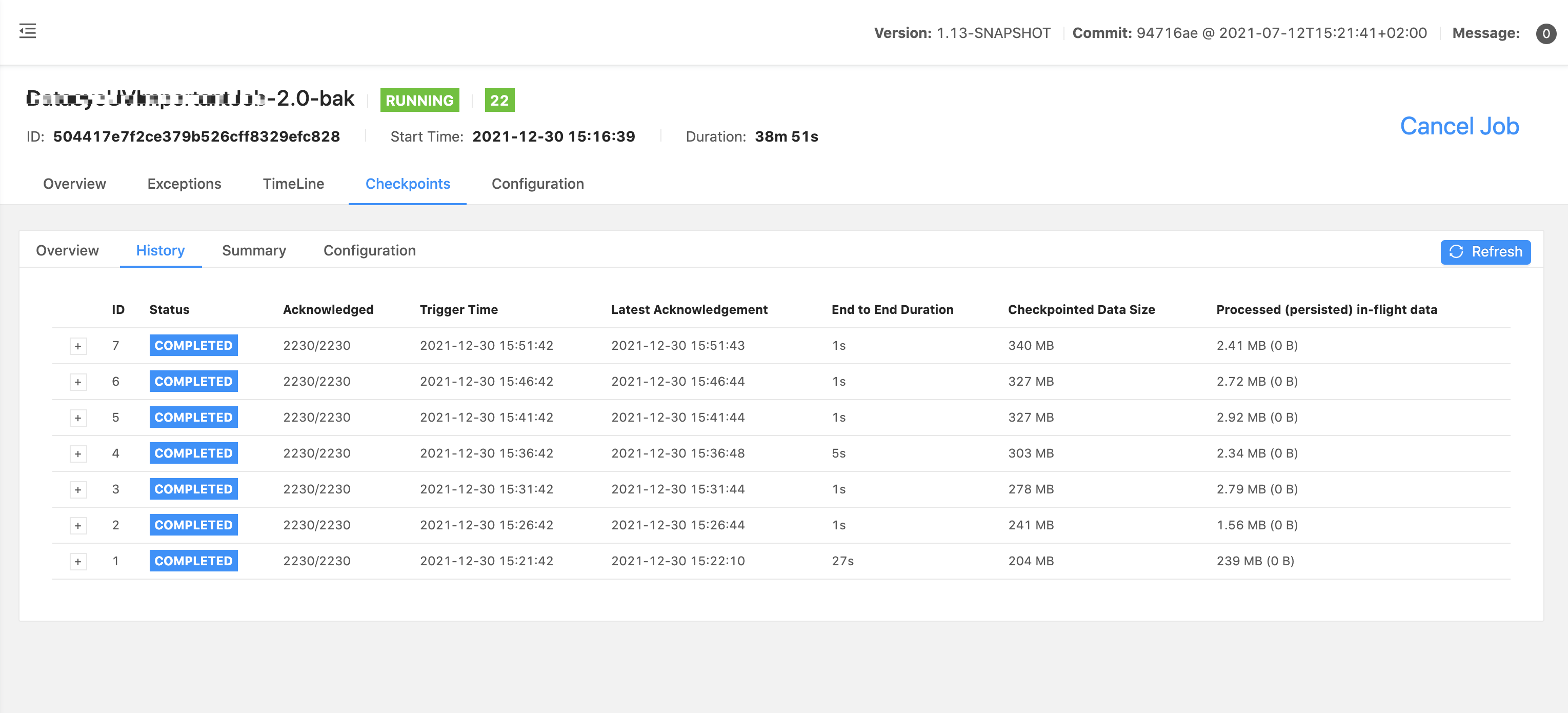Open the checkpoint Configuration sub-tab
1568x713 pixels.
[x=370, y=250]
